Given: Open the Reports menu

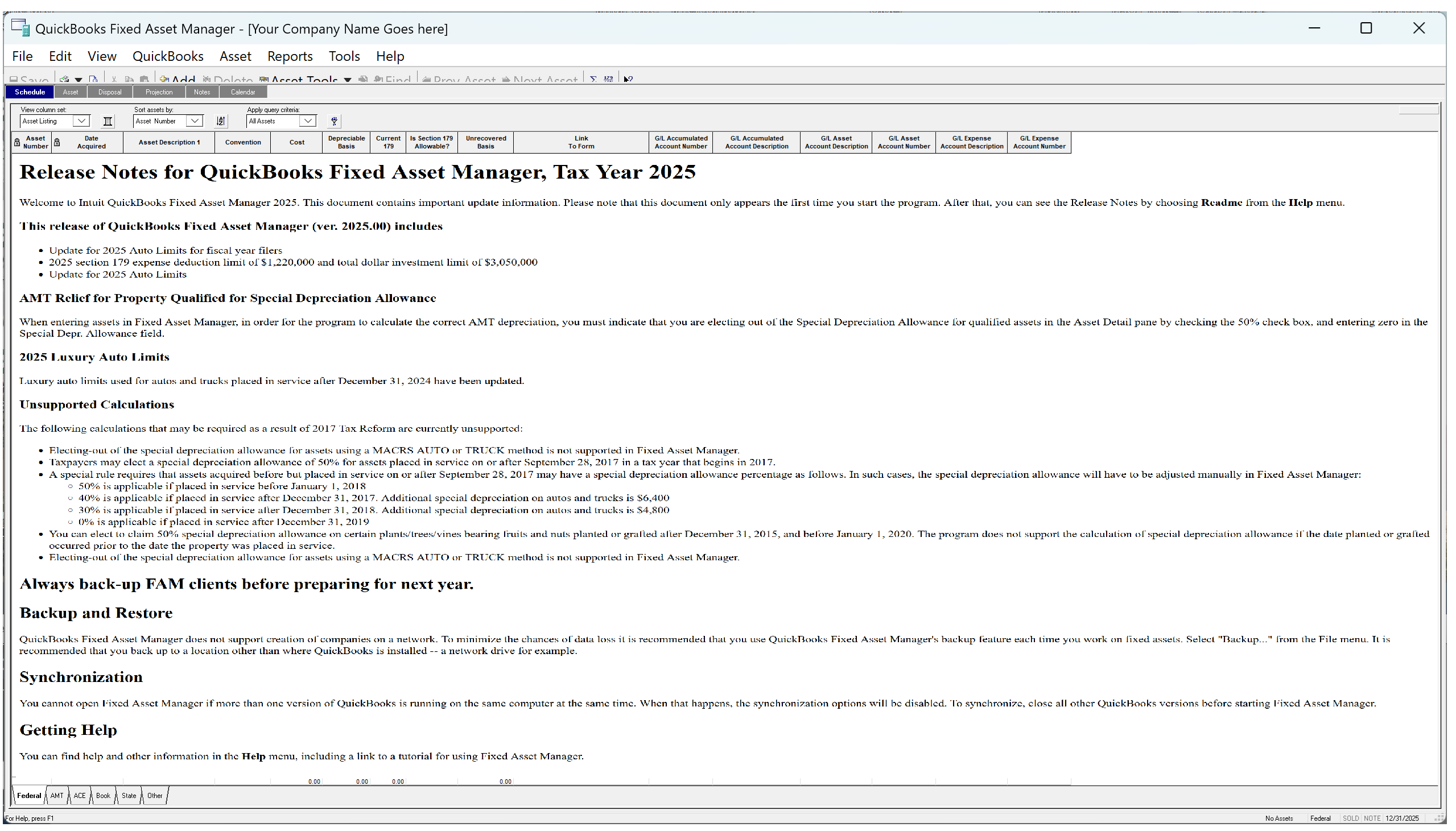Looking at the screenshot, I should [x=290, y=56].
